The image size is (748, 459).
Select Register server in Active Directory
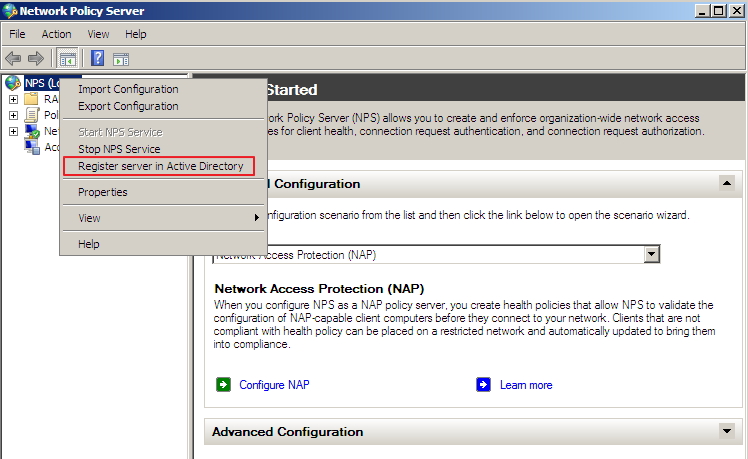(x=160, y=166)
